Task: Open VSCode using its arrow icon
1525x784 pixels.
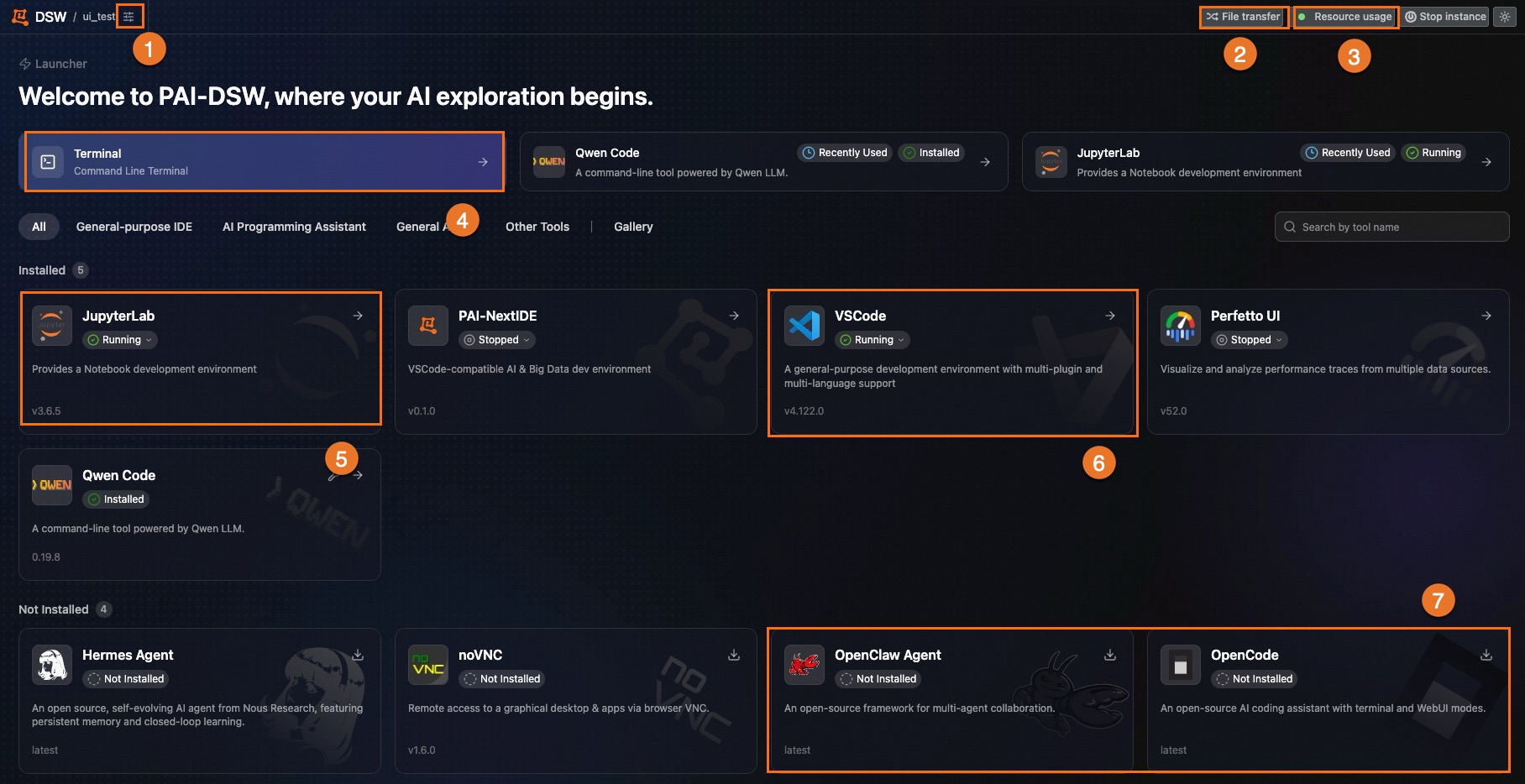Action: (1110, 316)
